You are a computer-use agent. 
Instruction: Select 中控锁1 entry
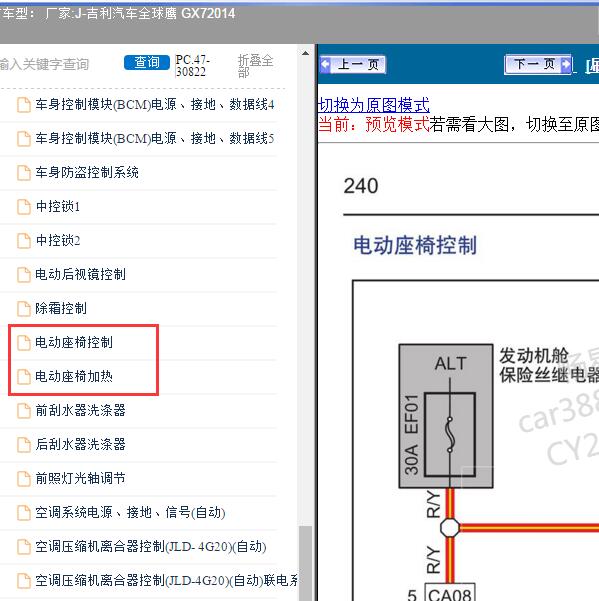coord(58,207)
